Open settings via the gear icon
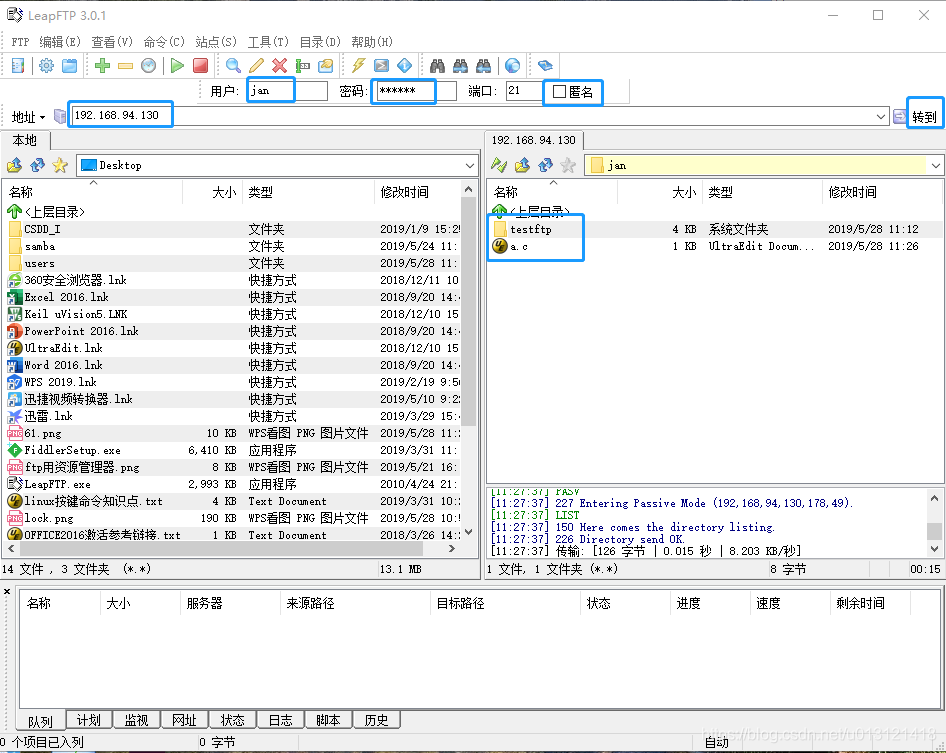946x753 pixels. coord(46,65)
